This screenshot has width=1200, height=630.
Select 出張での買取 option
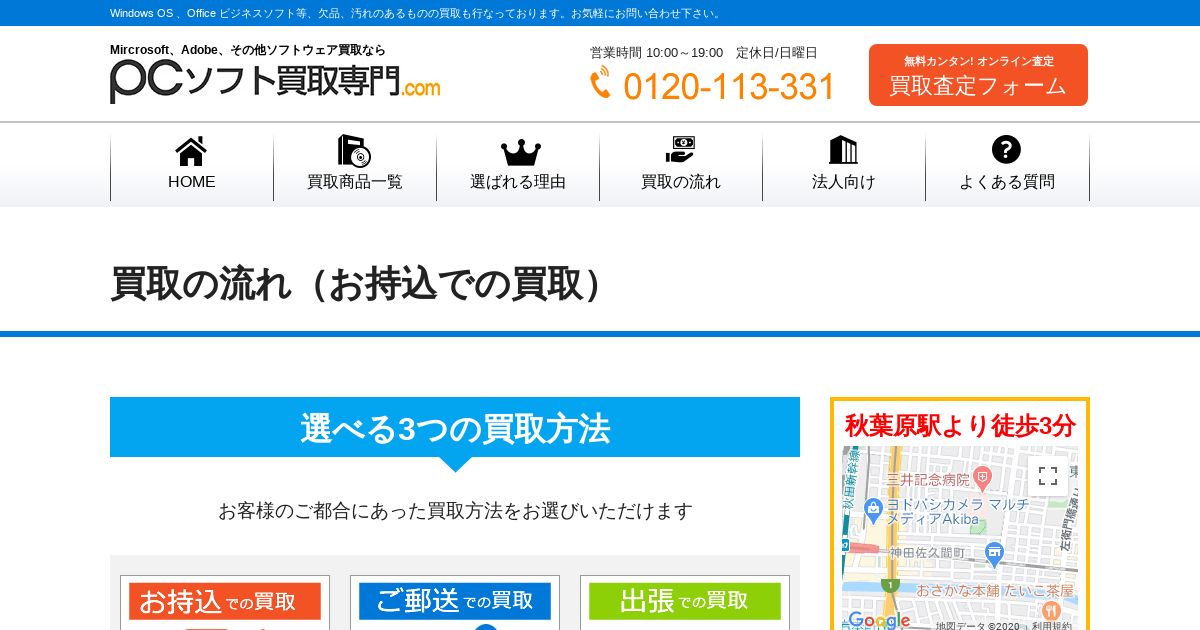coord(685,601)
